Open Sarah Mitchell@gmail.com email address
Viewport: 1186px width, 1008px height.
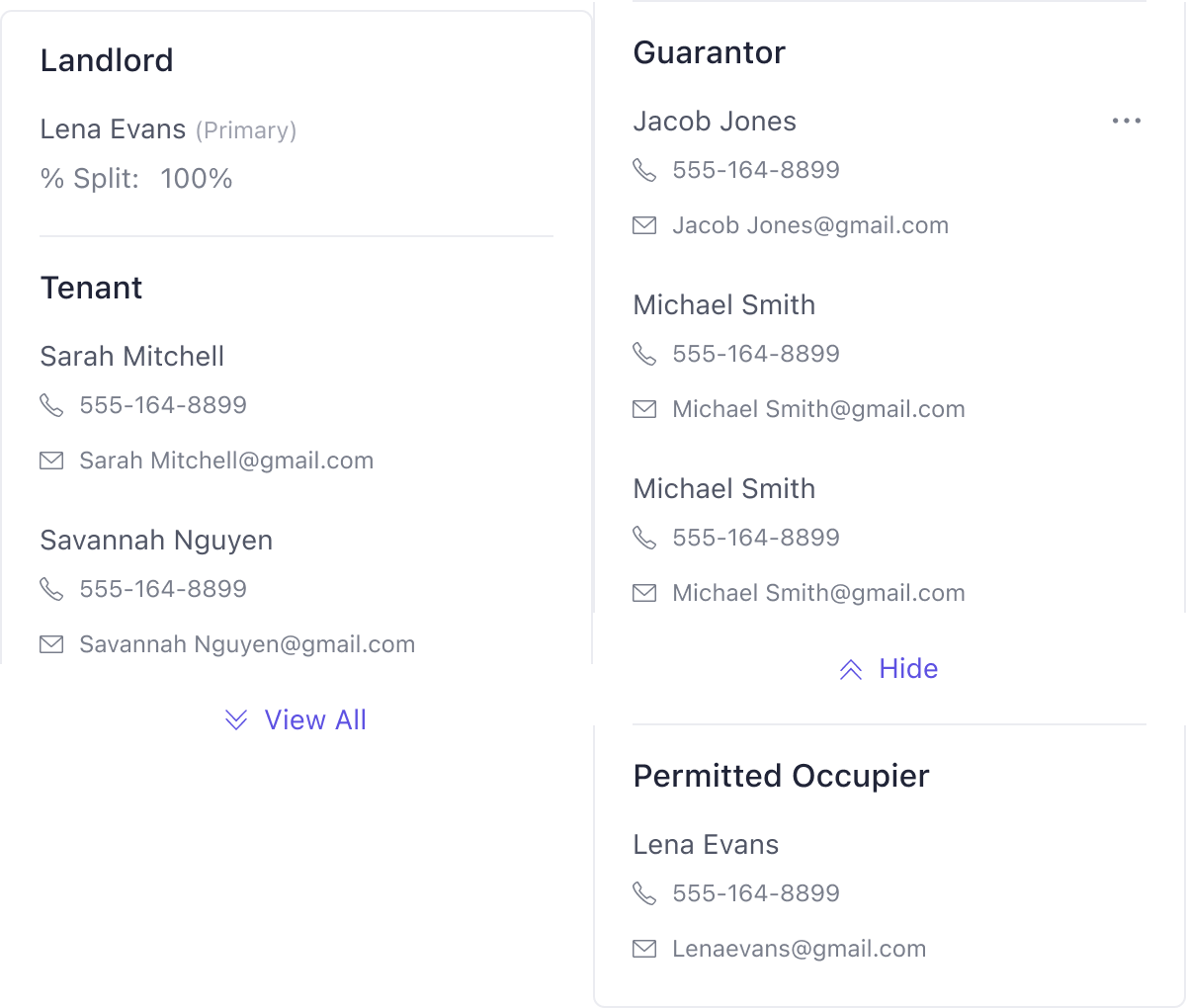tap(226, 461)
